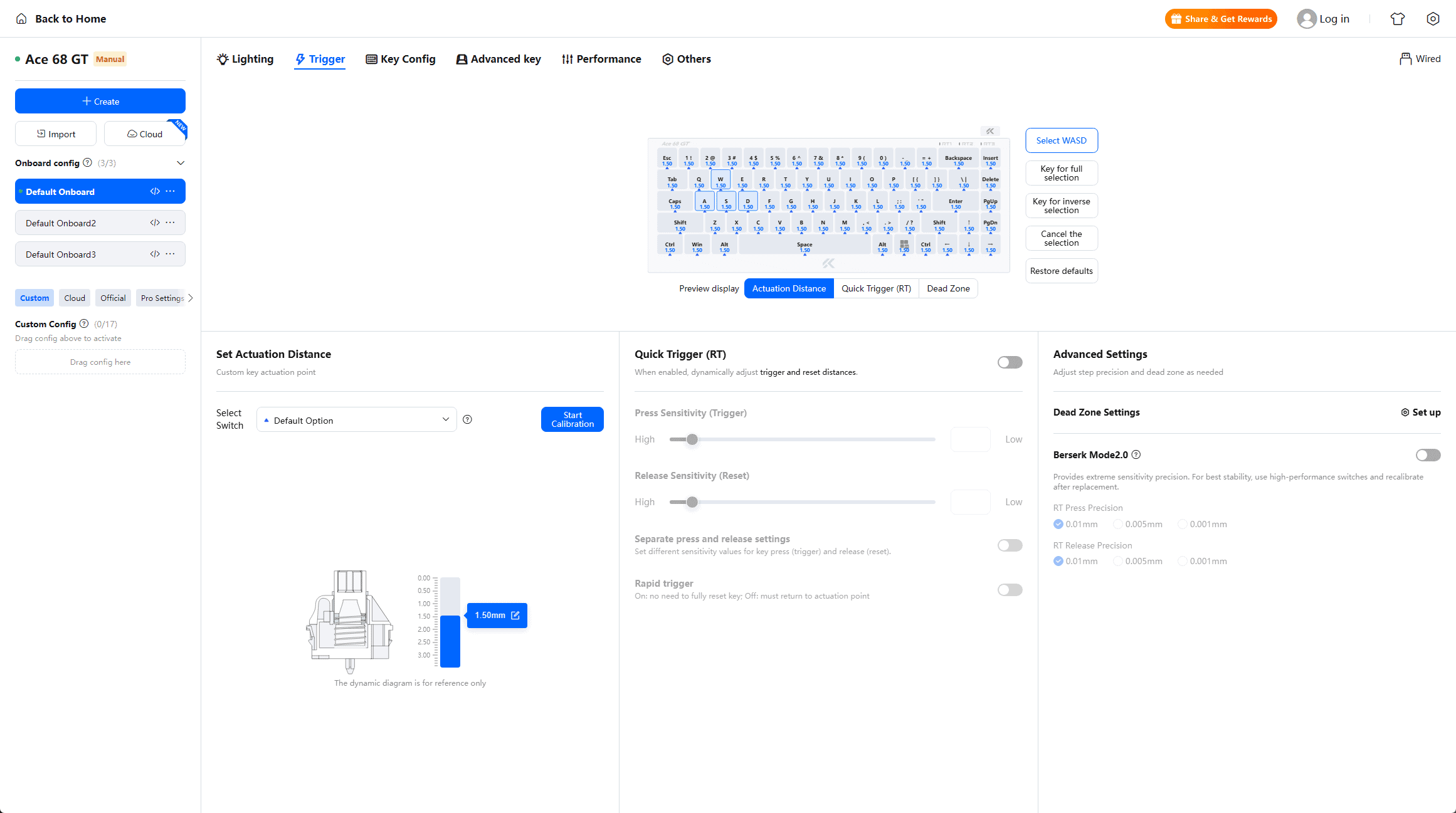Select the Pro Settings category tab

(x=161, y=298)
